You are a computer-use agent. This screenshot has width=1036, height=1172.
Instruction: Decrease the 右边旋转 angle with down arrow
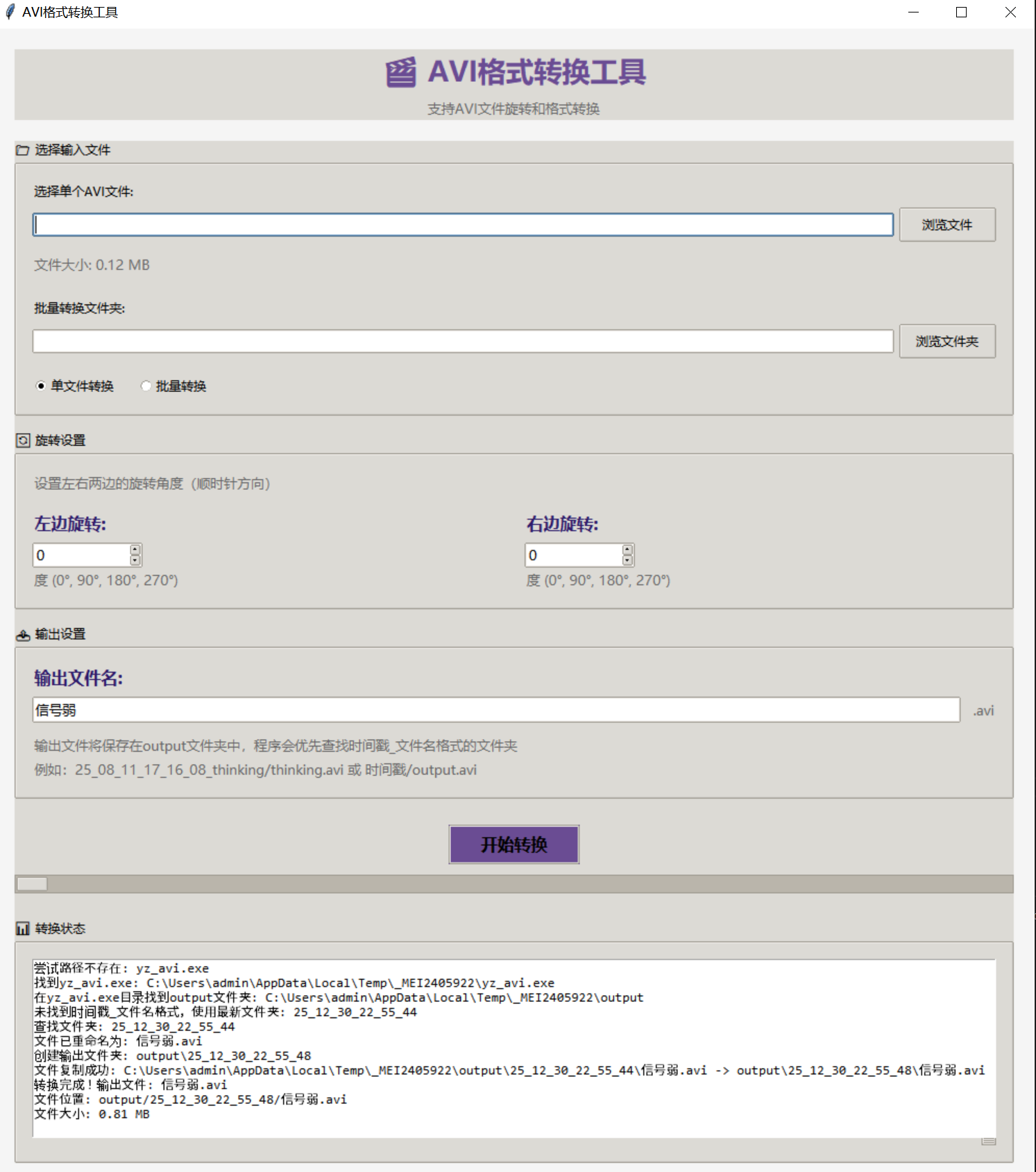pyautogui.click(x=628, y=561)
